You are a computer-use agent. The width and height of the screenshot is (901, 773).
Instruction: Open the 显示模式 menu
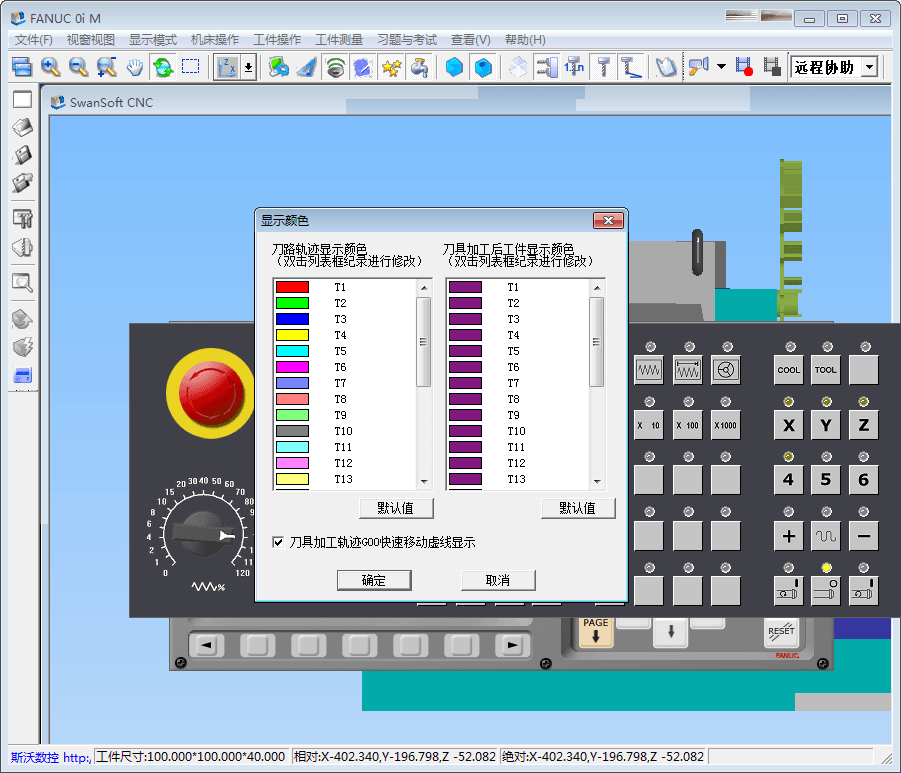pyautogui.click(x=153, y=40)
